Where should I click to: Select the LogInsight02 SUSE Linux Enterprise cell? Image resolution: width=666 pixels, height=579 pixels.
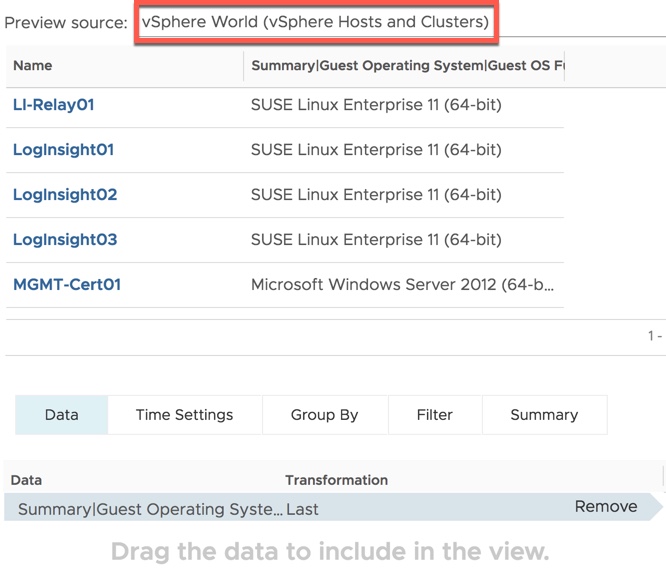tap(376, 195)
